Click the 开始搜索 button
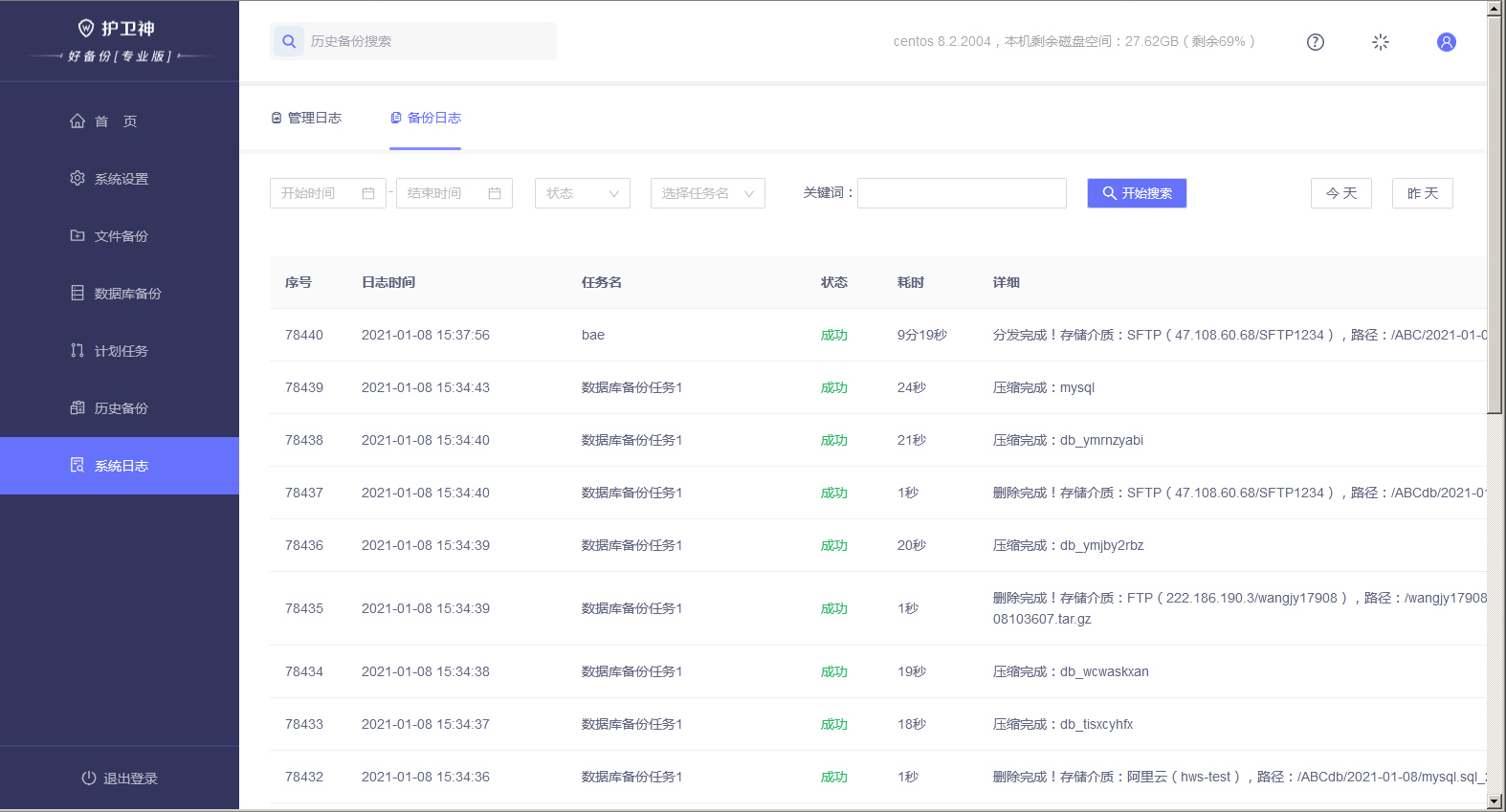 [1137, 193]
